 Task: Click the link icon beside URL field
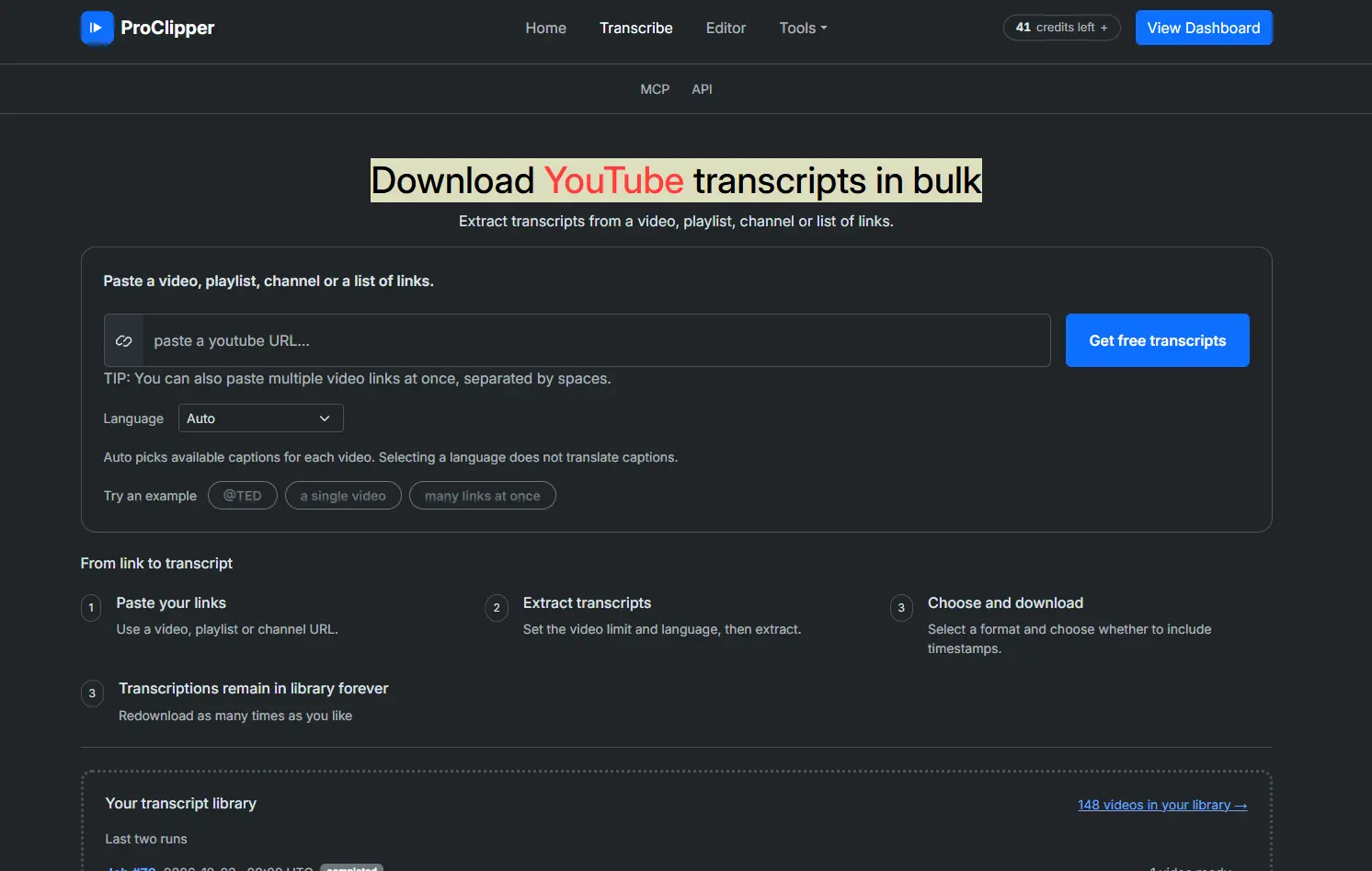(x=124, y=340)
